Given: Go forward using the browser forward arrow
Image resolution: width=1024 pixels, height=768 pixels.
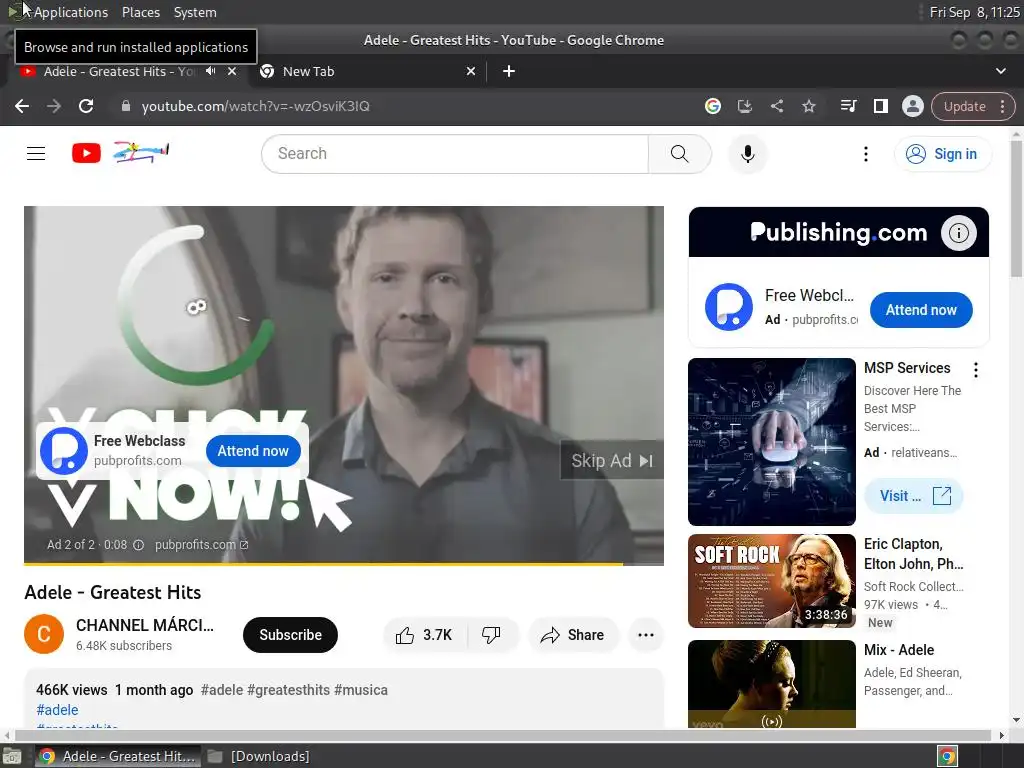Looking at the screenshot, I should click(54, 106).
